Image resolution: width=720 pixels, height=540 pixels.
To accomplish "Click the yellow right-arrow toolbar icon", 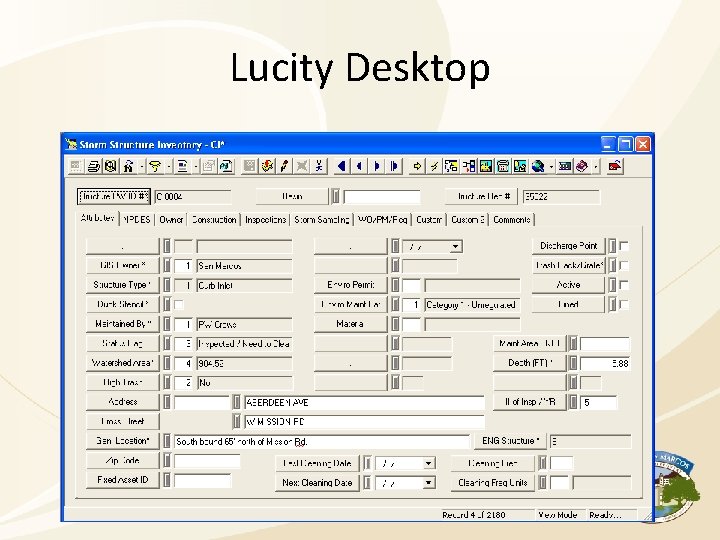I will [x=417, y=166].
